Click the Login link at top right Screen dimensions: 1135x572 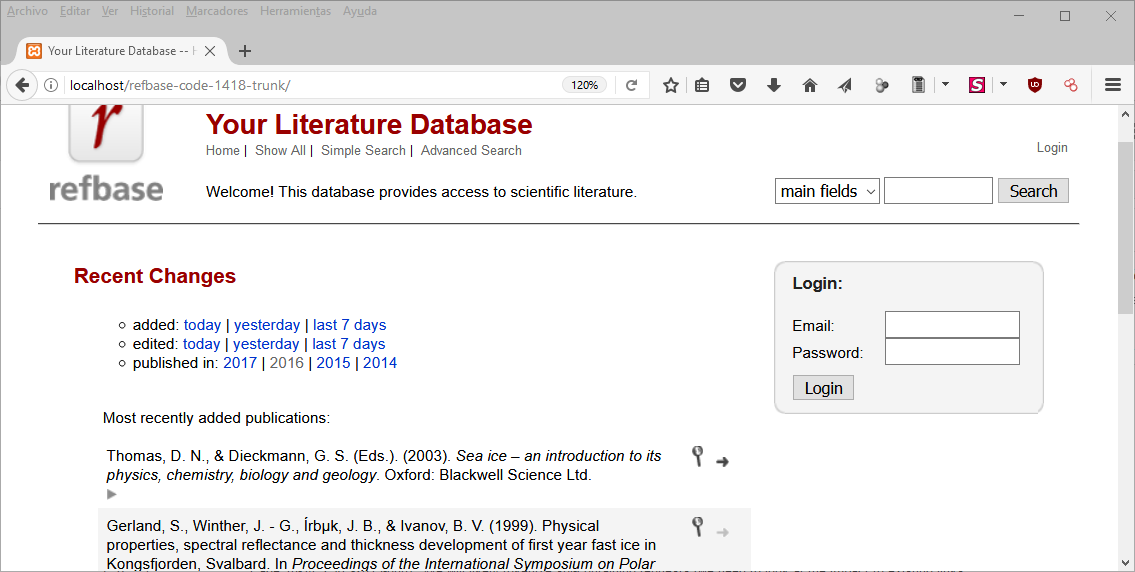click(x=1052, y=147)
